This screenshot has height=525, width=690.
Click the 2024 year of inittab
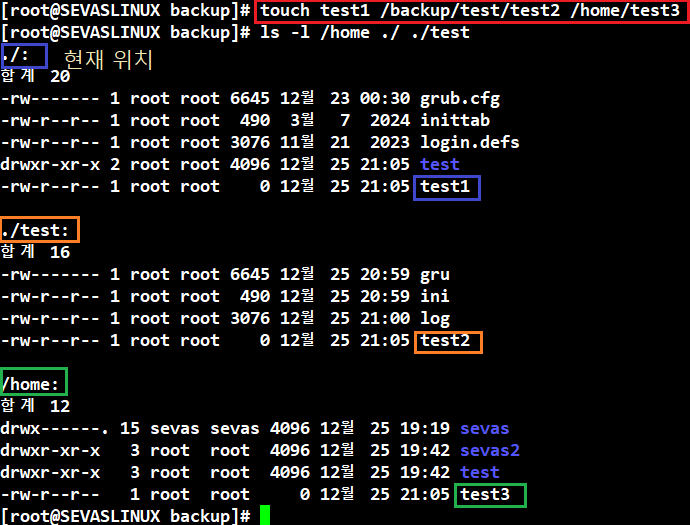[x=390, y=121]
